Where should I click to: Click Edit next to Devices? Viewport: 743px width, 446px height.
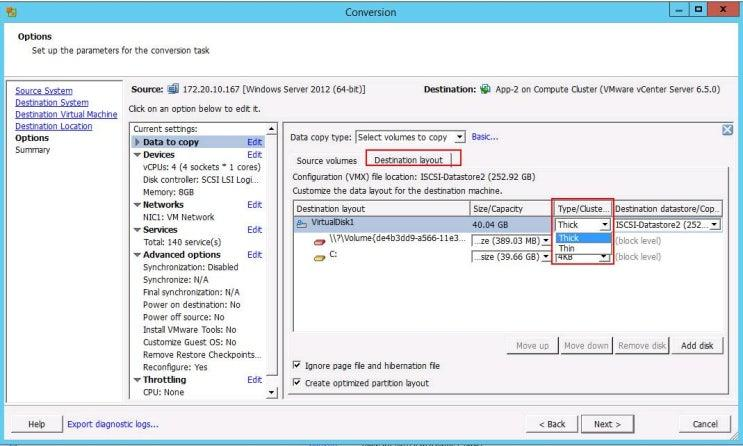point(254,155)
